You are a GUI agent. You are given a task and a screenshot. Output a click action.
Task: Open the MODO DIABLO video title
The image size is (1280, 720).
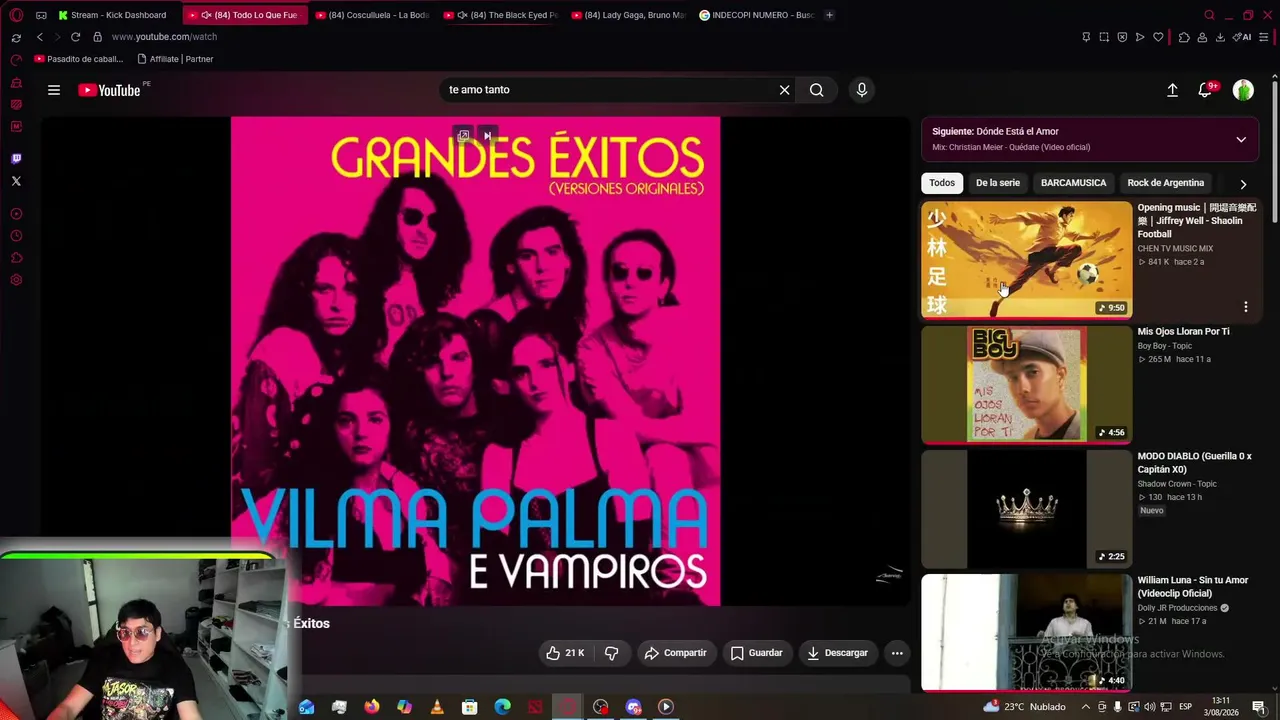(x=1194, y=463)
